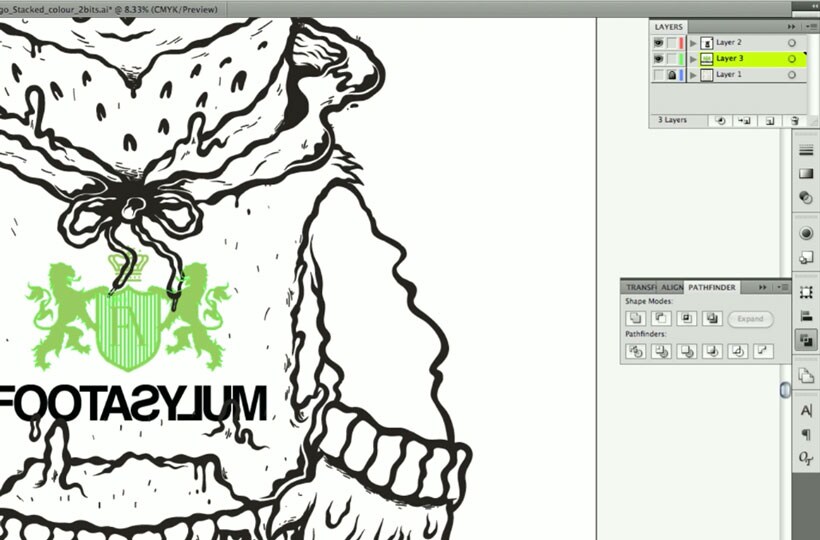Viewport: 820px width, 540px height.
Task: Open the Character panel icon in the dock
Action: point(806,411)
